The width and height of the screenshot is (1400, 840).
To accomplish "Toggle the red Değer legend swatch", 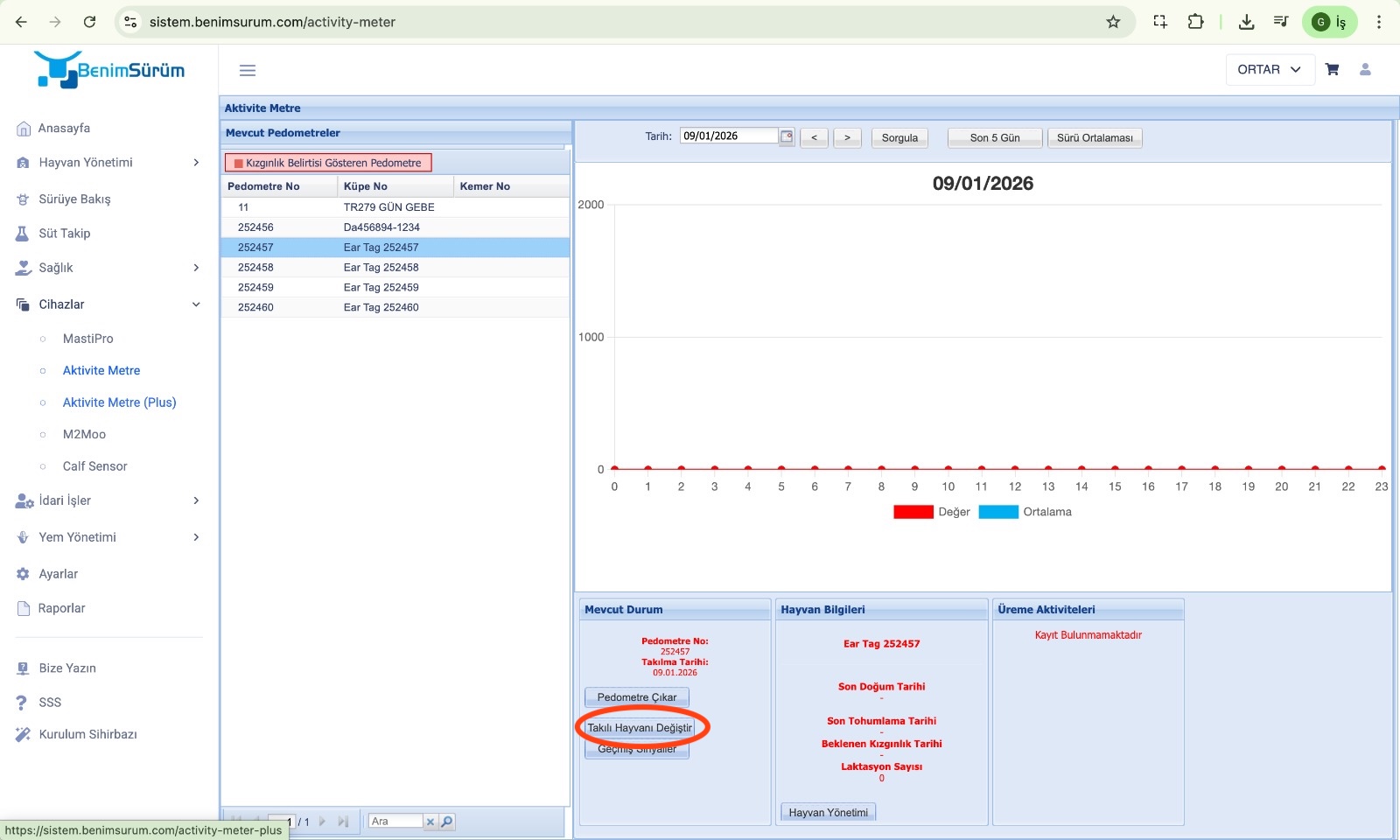I will (x=913, y=512).
